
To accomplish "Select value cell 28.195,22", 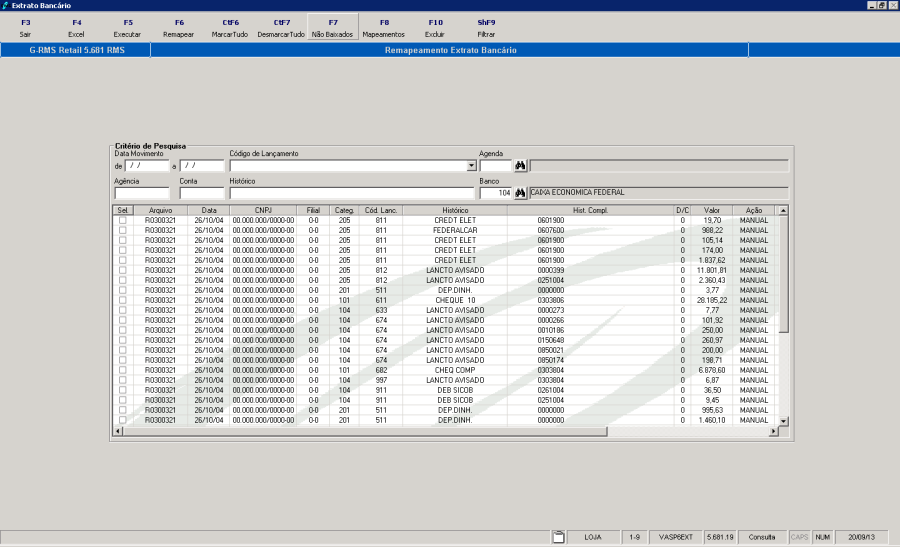I will coord(712,300).
